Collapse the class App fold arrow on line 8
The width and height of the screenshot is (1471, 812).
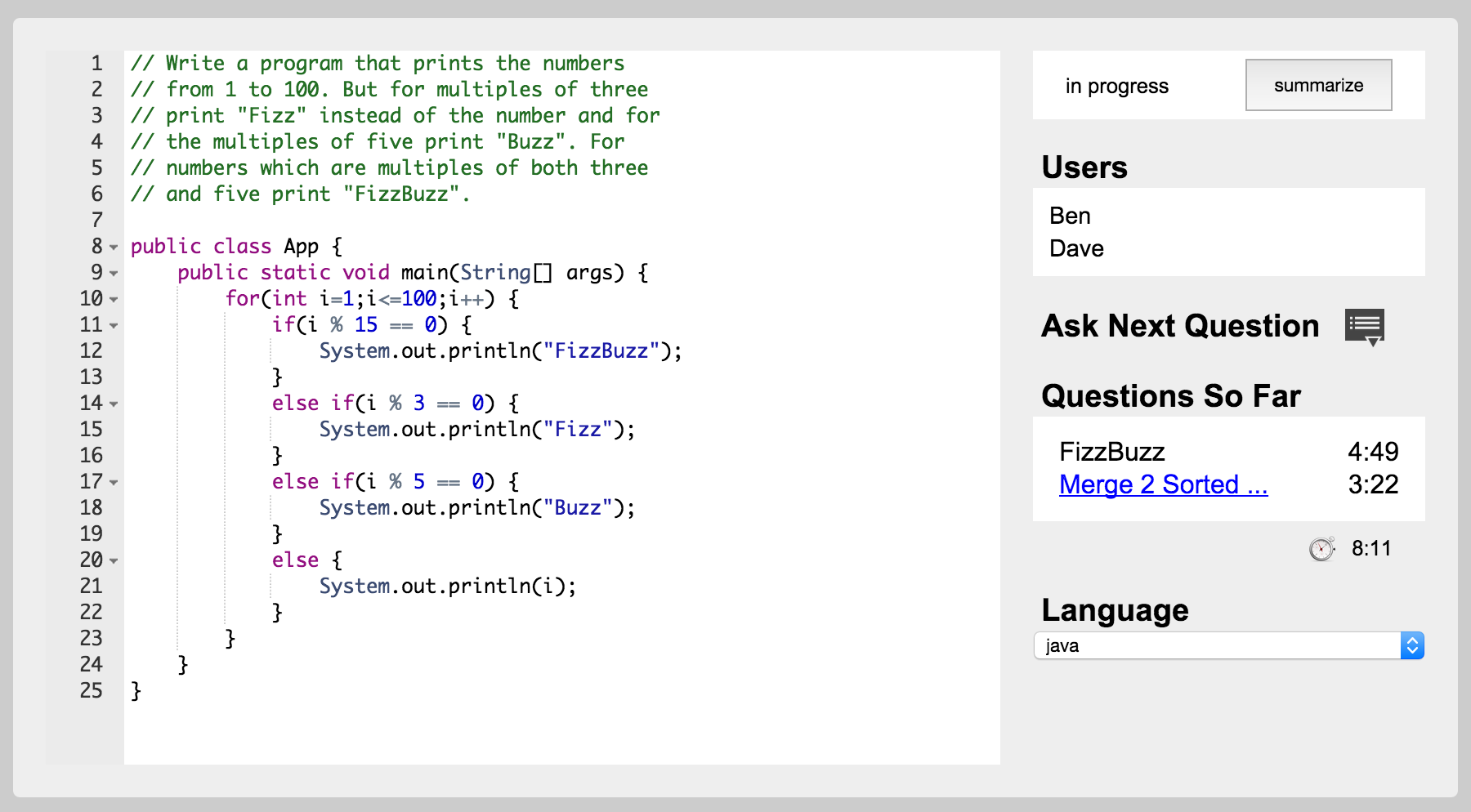coord(114,247)
